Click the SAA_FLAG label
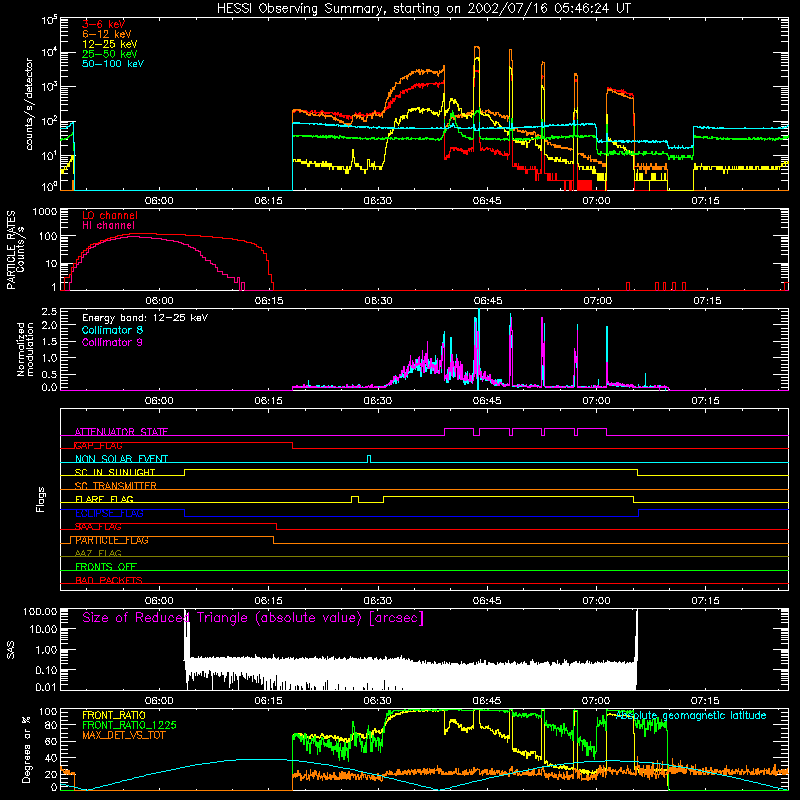This screenshot has width=800, height=800. [98, 527]
